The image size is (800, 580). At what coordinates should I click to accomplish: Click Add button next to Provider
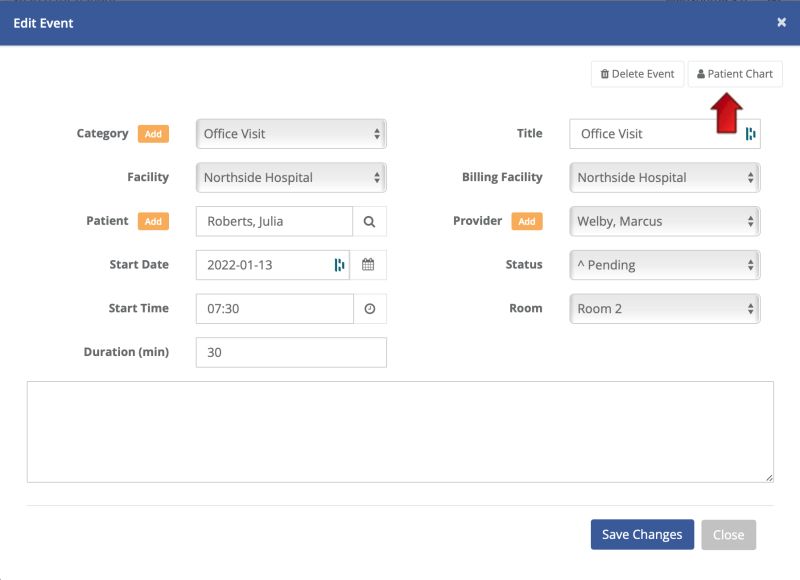527,221
